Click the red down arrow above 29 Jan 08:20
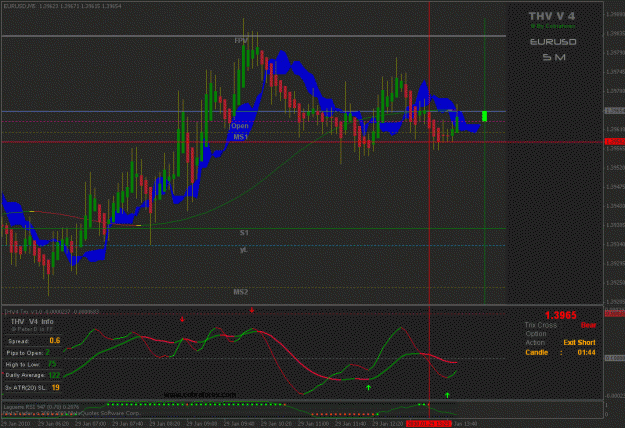 pyautogui.click(x=182, y=319)
